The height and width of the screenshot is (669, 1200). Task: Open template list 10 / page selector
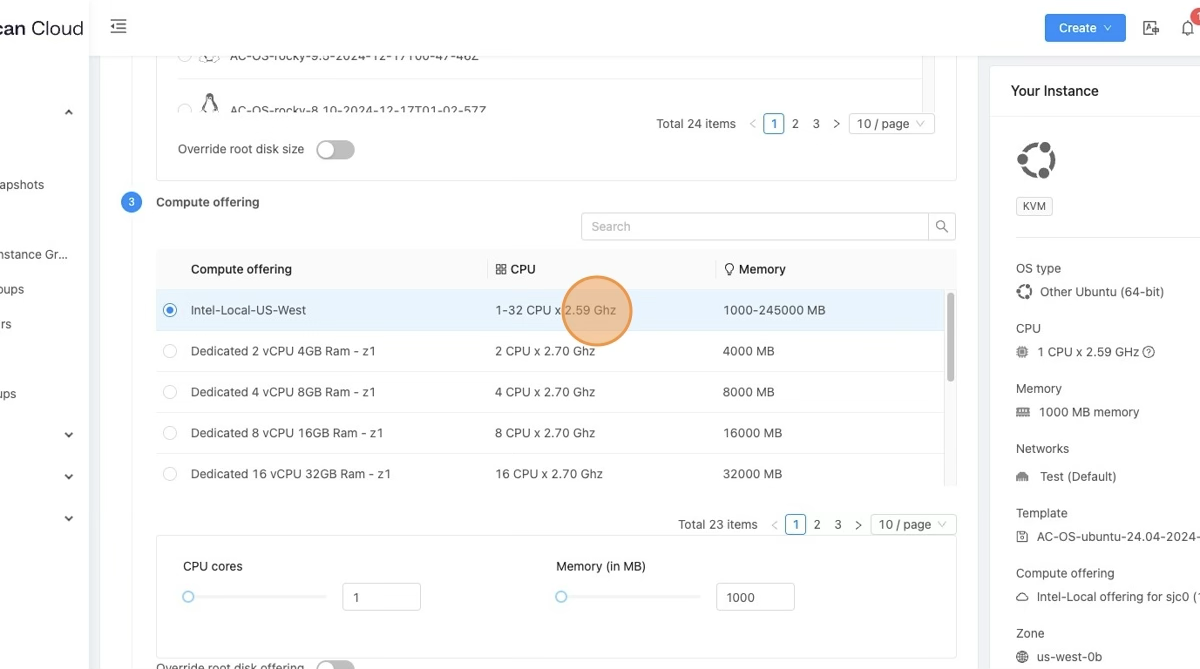[891, 124]
